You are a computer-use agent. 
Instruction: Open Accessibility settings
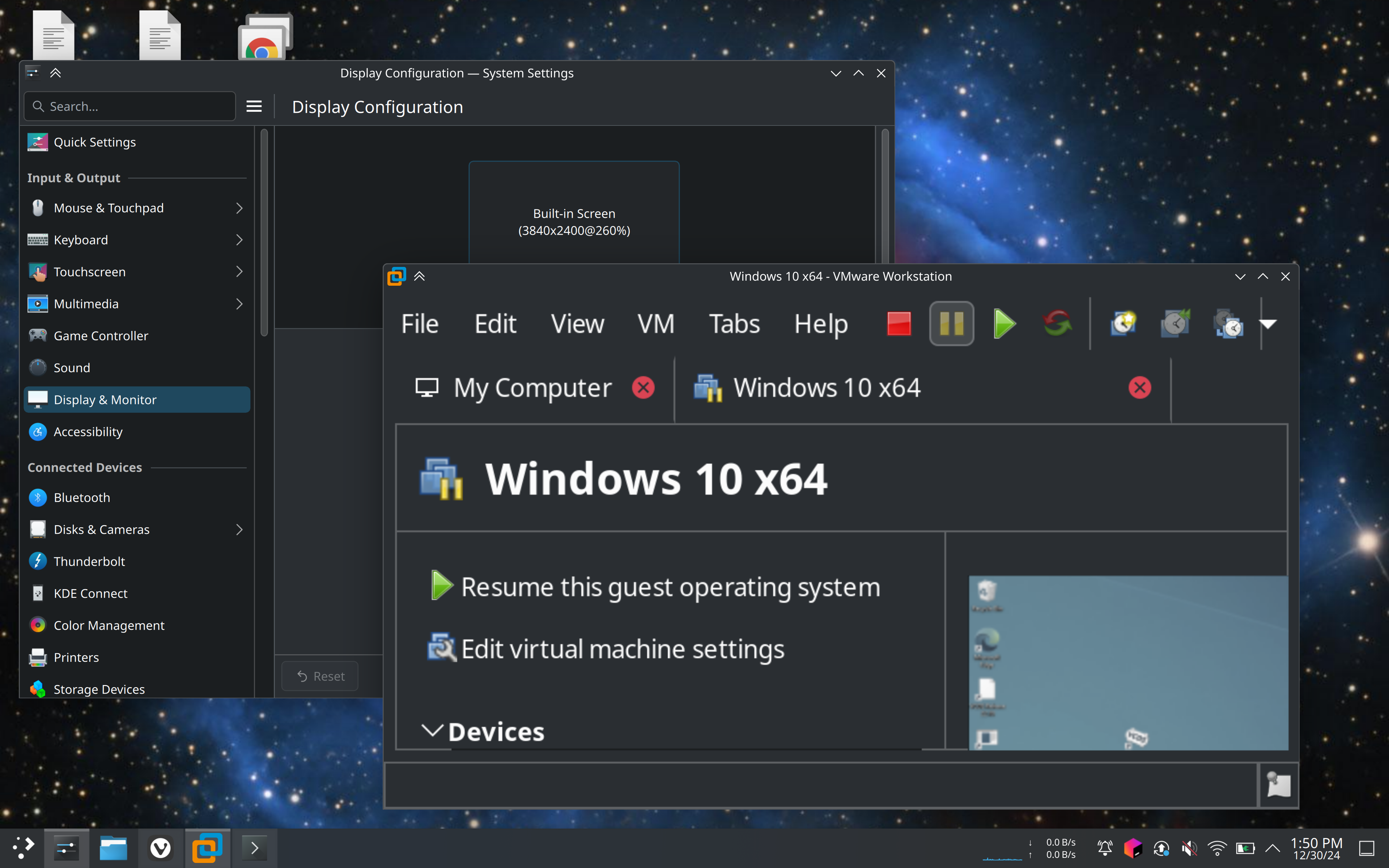pyautogui.click(x=137, y=432)
